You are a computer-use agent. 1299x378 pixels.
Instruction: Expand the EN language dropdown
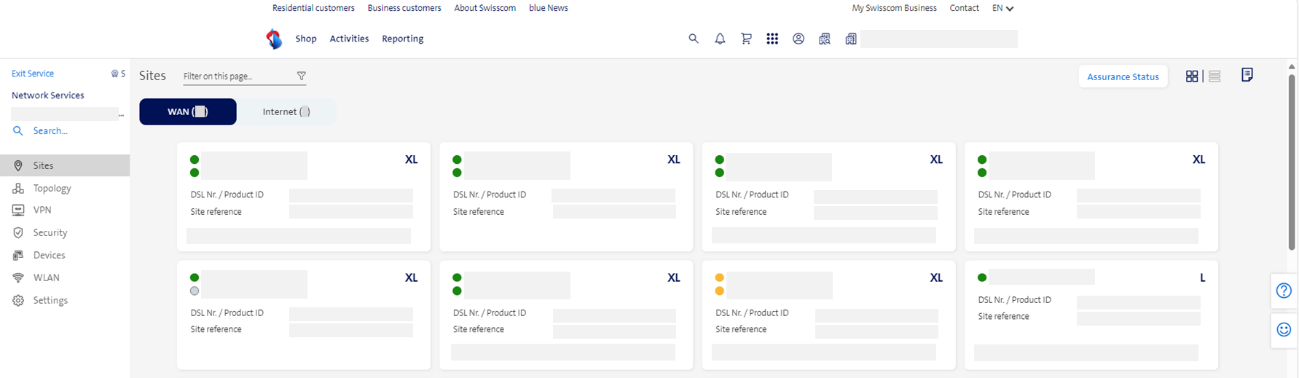(1003, 8)
